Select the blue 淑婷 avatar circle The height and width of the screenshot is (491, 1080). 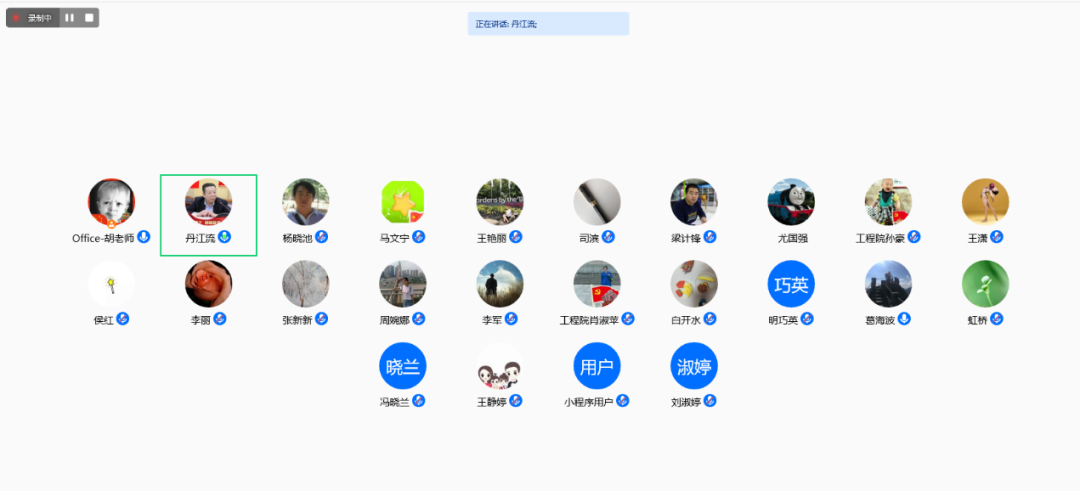[694, 366]
